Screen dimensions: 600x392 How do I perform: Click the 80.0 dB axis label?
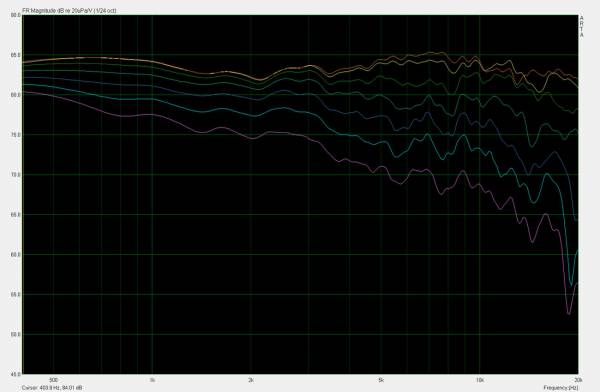point(15,95)
